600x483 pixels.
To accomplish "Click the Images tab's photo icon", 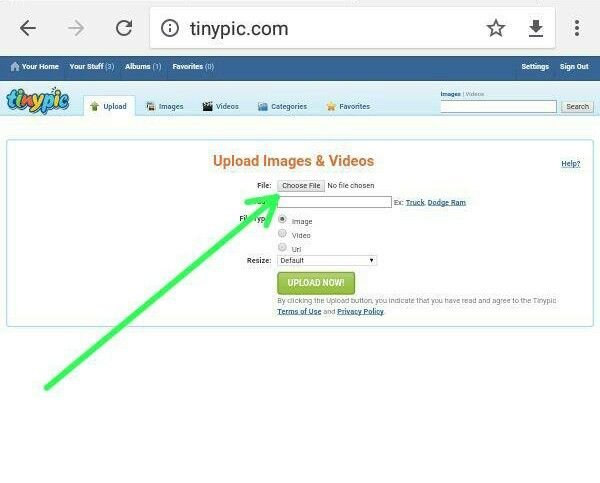I will pyautogui.click(x=151, y=106).
